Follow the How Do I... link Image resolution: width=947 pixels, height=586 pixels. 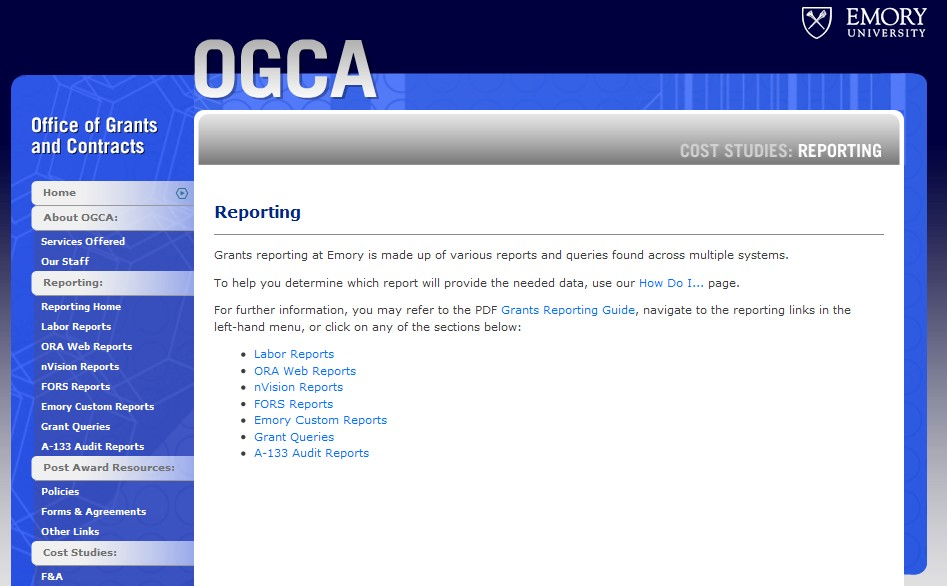tap(671, 283)
